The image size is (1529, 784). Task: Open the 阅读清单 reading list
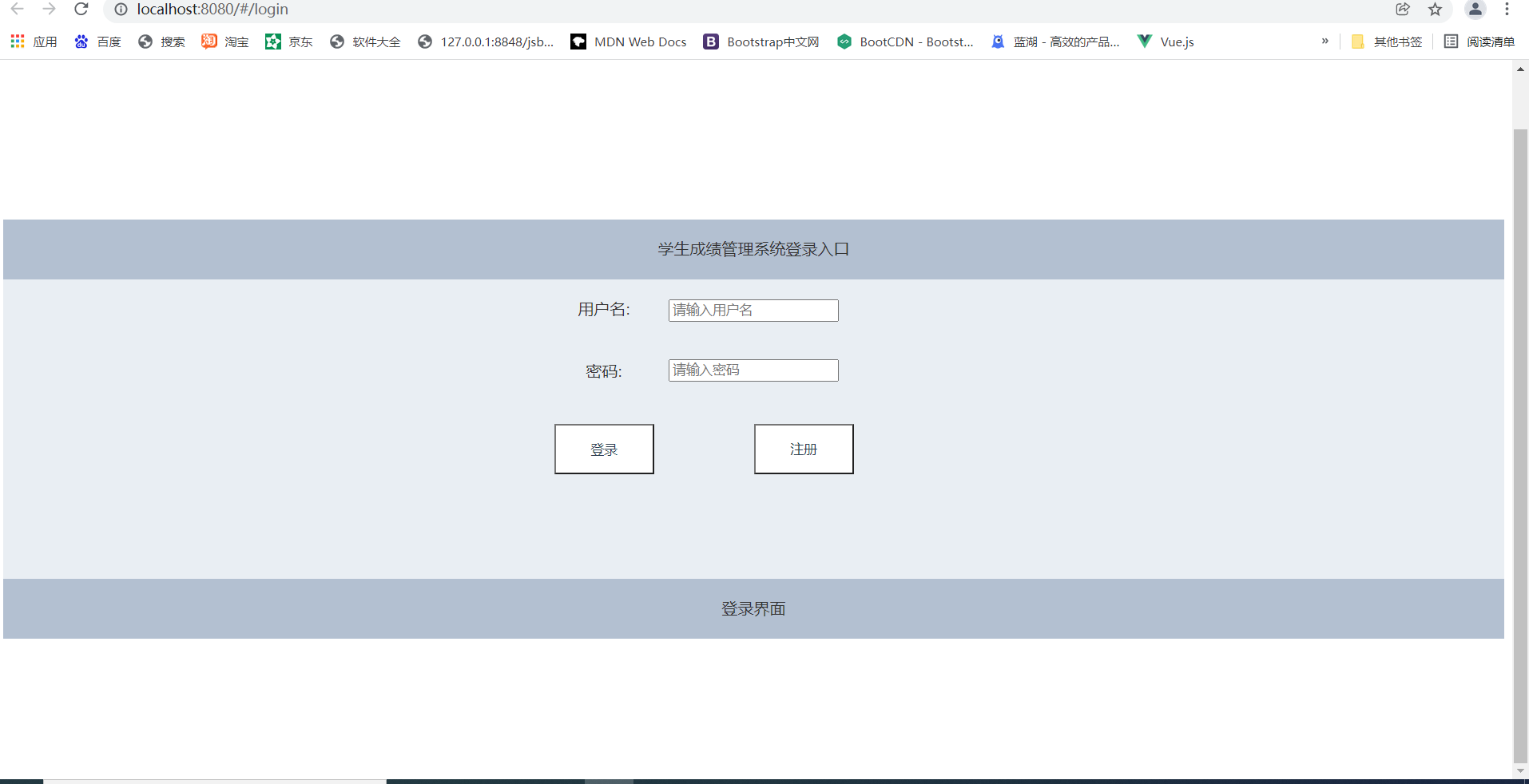click(1479, 42)
